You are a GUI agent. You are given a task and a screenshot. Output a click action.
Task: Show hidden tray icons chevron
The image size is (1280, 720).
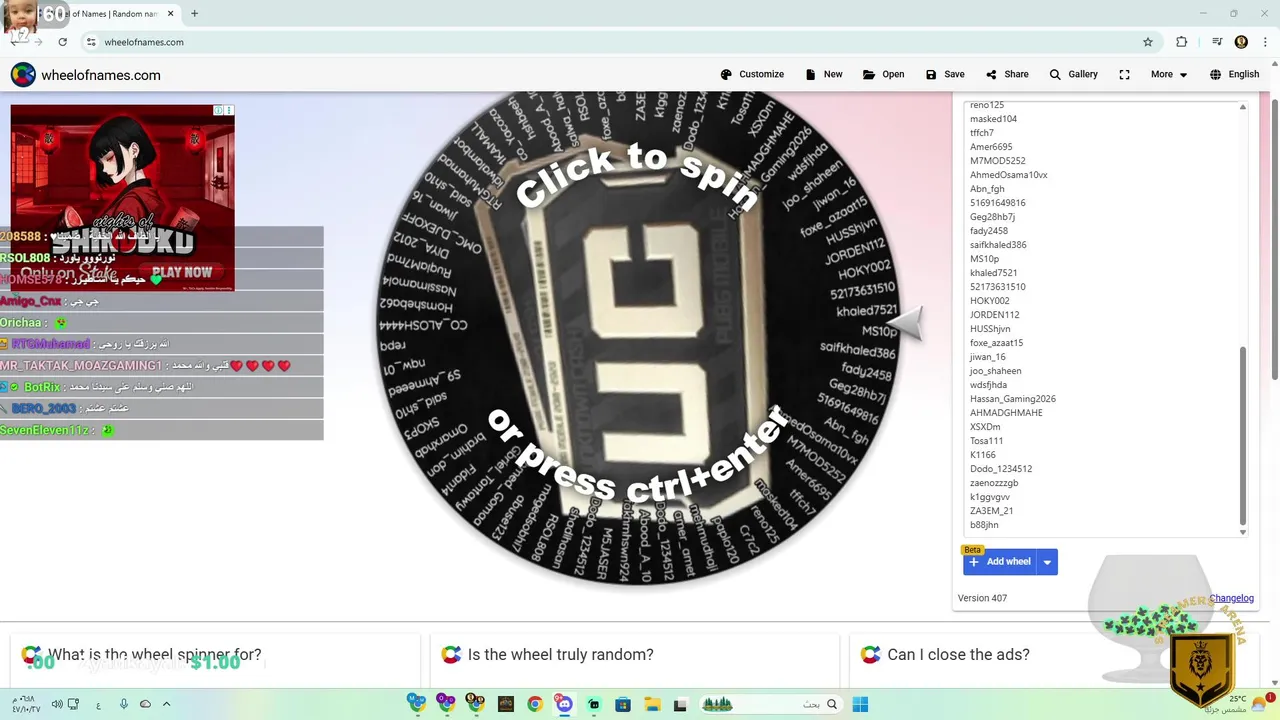166,704
